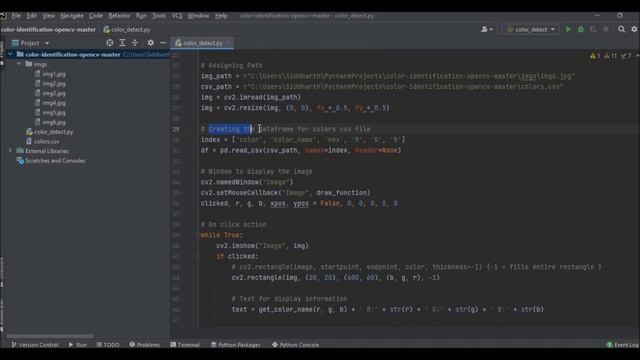The image size is (640, 360).
Task: Click the 'index =' code line
Action: coord(303,140)
